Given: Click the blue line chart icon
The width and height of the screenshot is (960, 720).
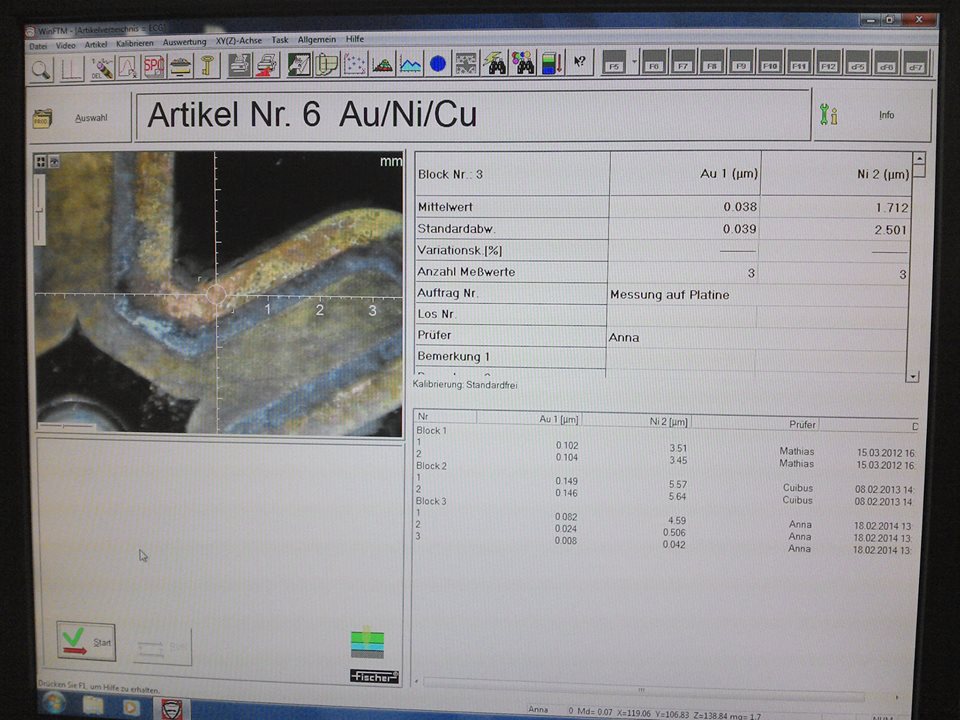Looking at the screenshot, I should pos(410,63).
